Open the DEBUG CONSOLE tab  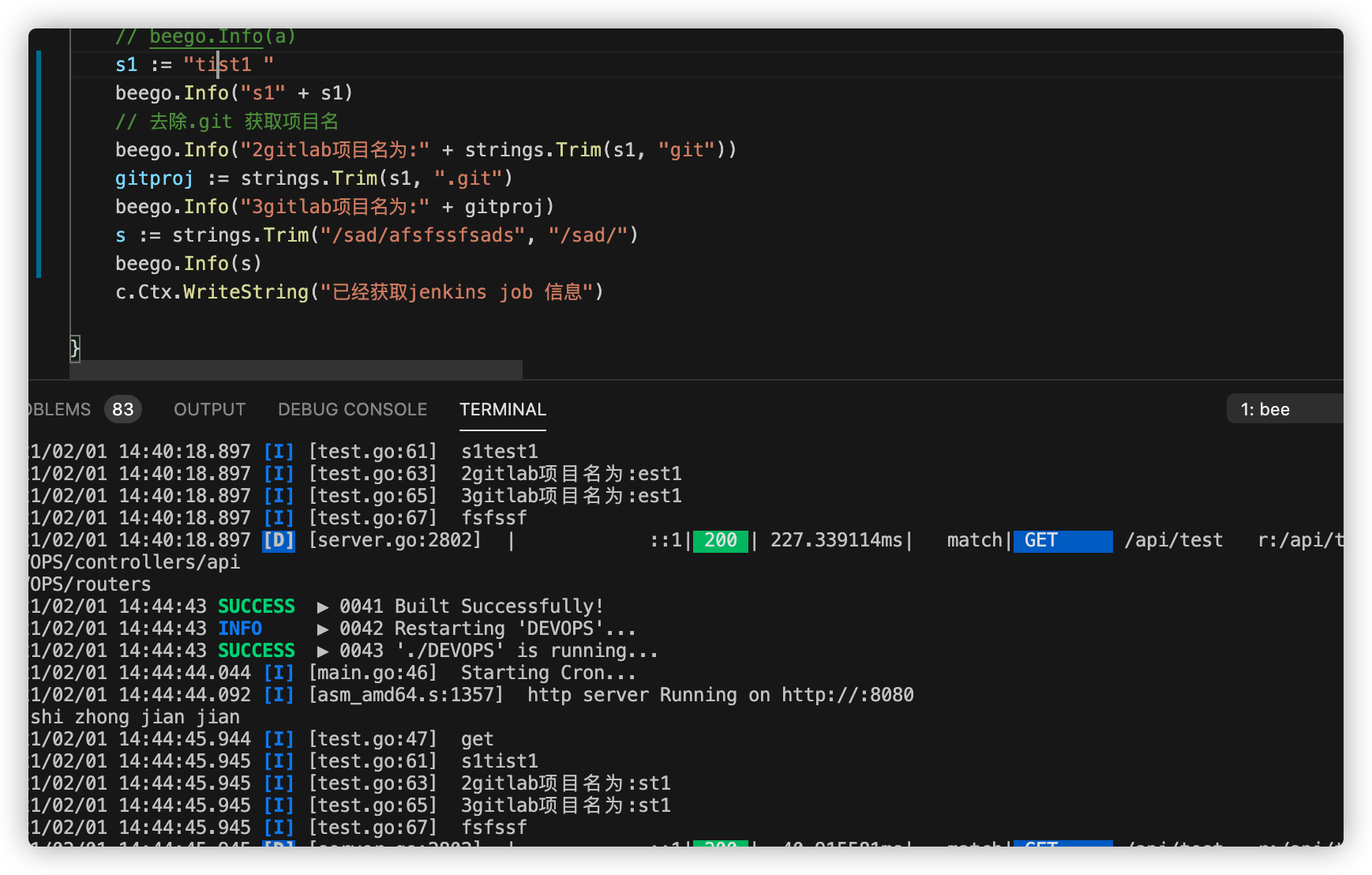[352, 409]
